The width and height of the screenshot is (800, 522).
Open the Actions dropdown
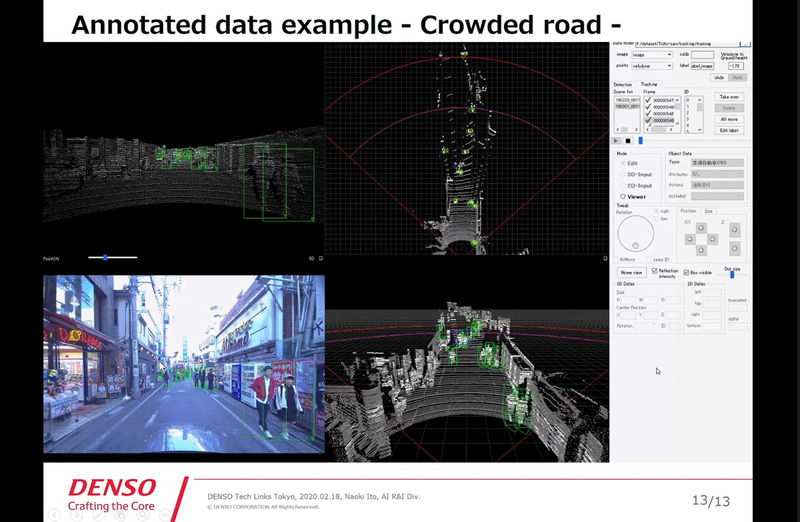click(717, 185)
